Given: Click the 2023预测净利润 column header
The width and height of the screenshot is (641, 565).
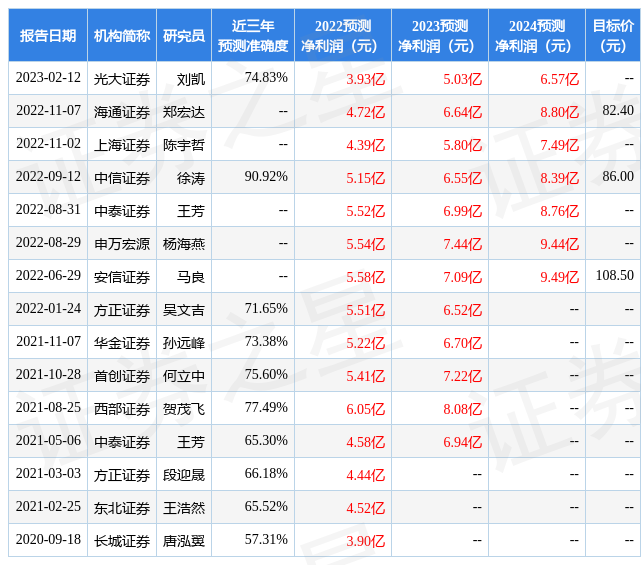Looking at the screenshot, I should 440,35.
